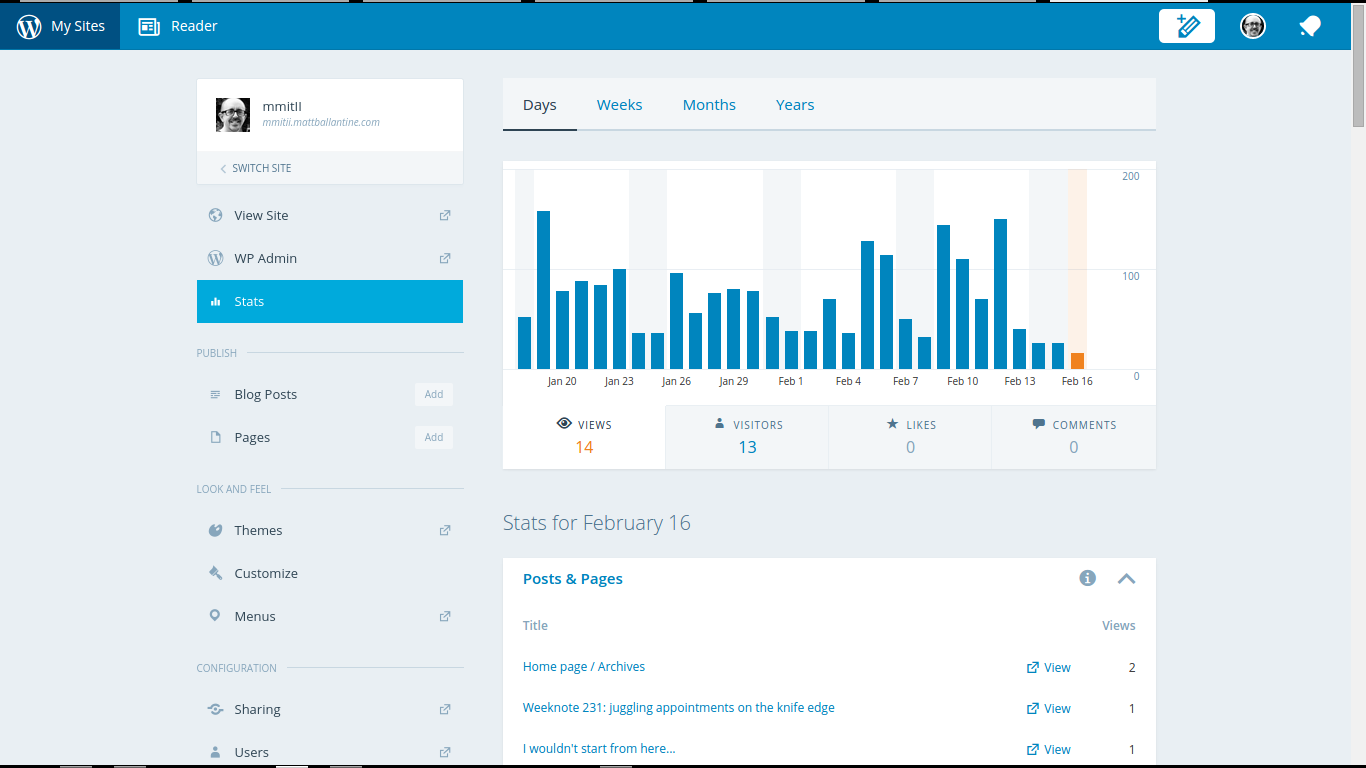This screenshot has width=1366, height=768.
Task: Collapse the Posts & Pages panel chevron
Action: [x=1127, y=578]
